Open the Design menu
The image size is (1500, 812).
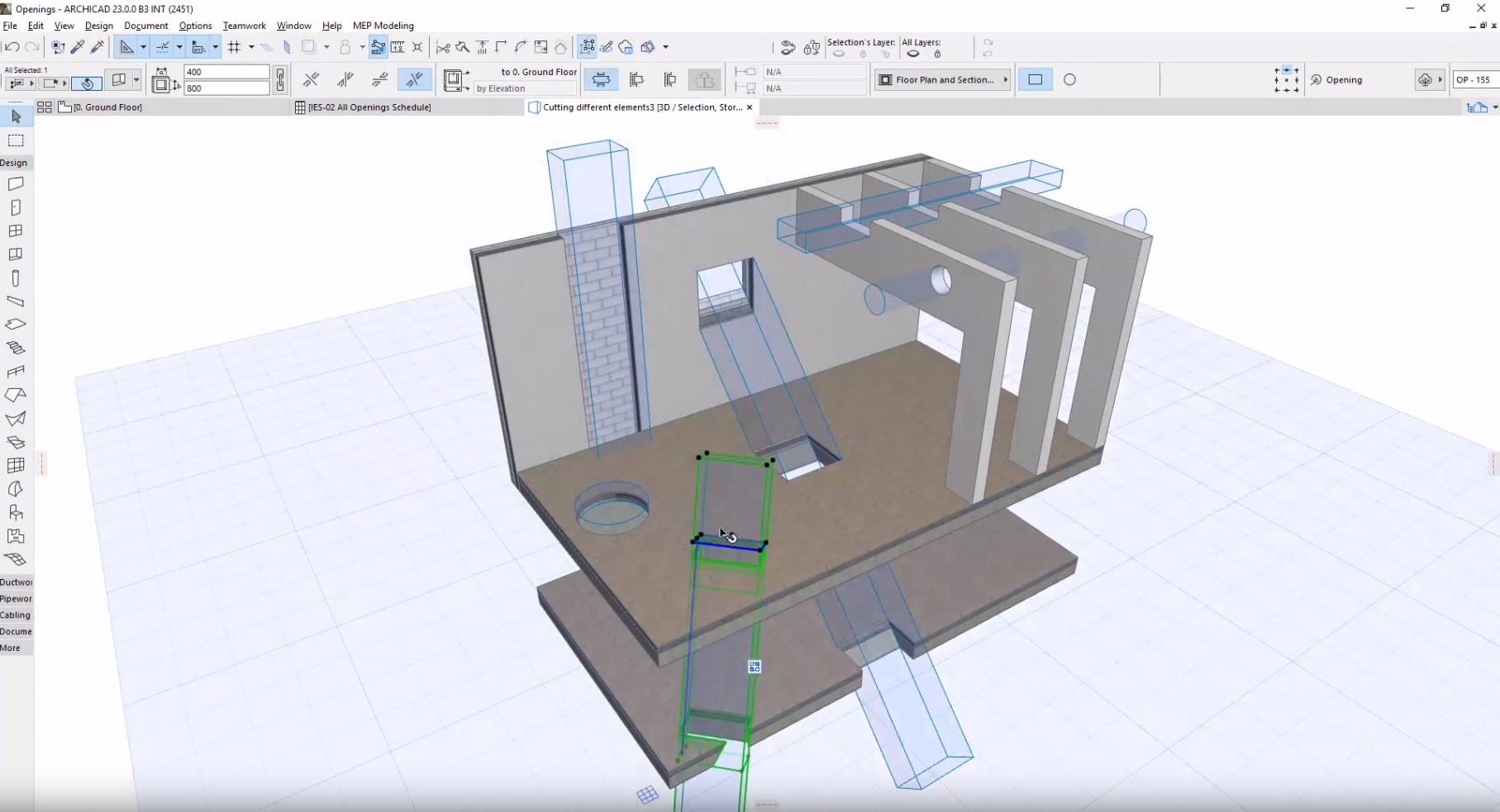pyautogui.click(x=98, y=26)
